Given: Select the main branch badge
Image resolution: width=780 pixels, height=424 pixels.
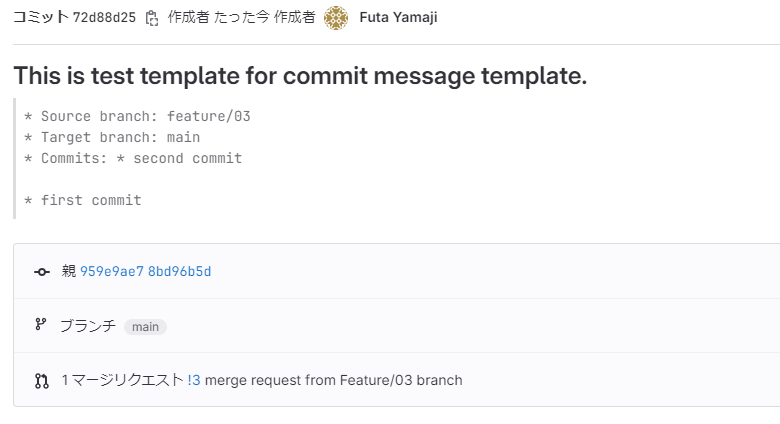Looking at the screenshot, I should coord(145,326).
